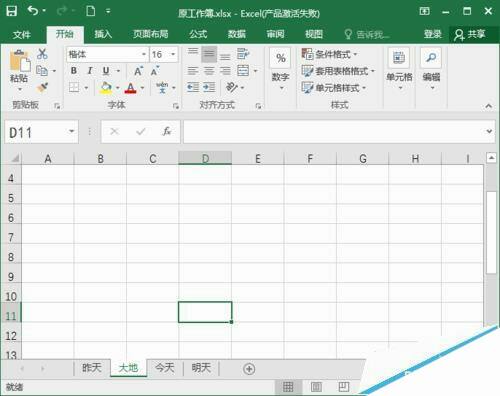
Task: Align text right
Action: pyautogui.click(x=225, y=71)
